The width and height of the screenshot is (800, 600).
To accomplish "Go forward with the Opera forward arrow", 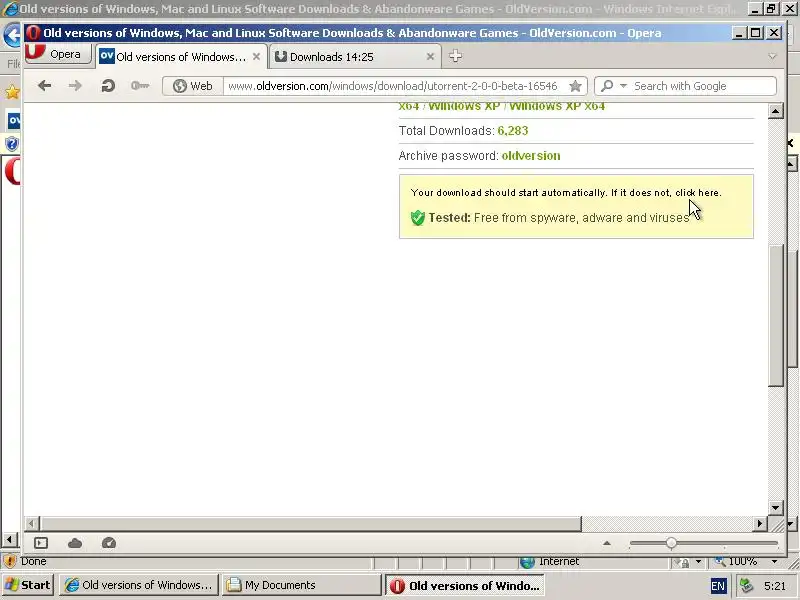I will click(75, 86).
